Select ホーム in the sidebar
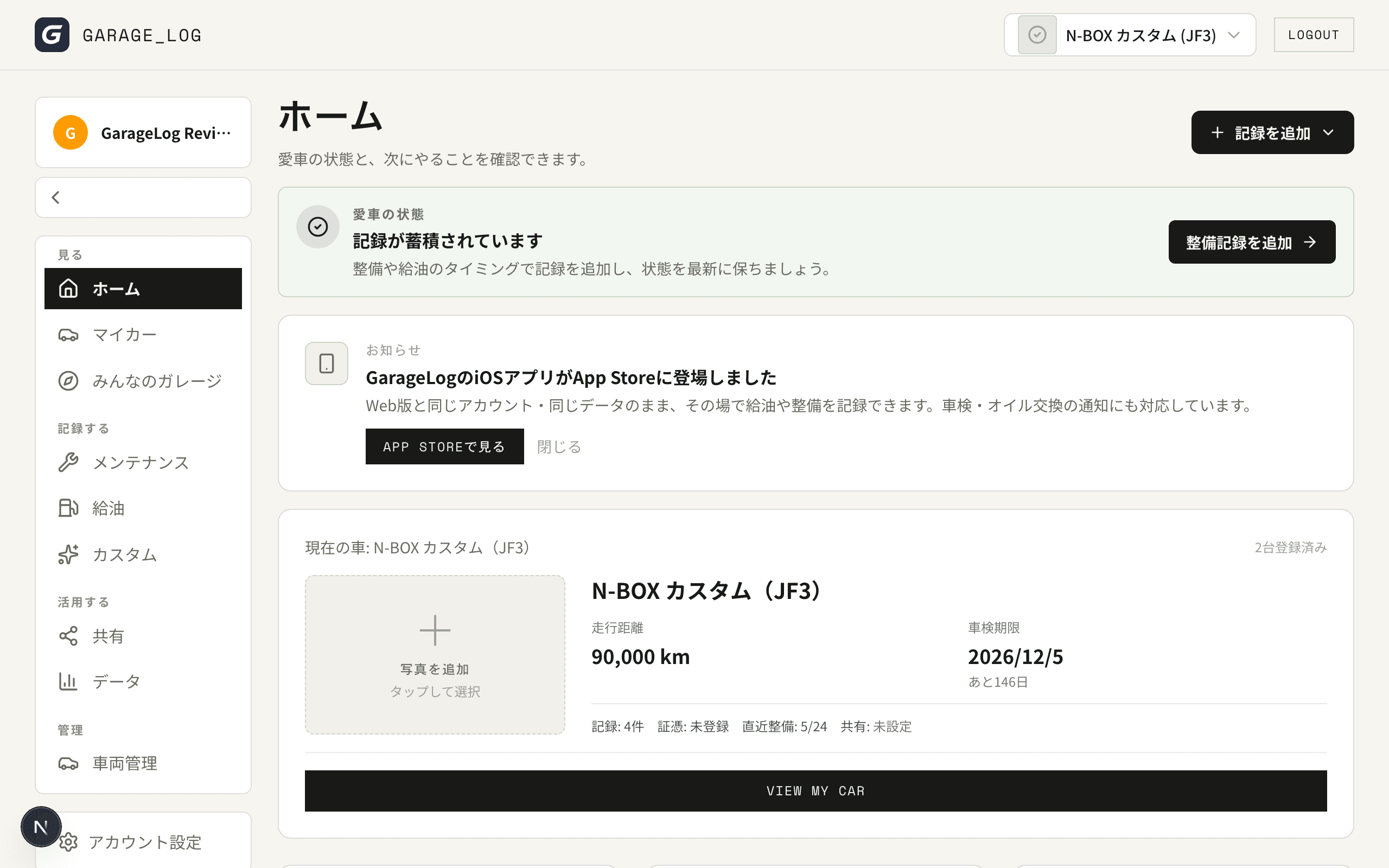Image resolution: width=1389 pixels, height=868 pixels. (x=143, y=288)
